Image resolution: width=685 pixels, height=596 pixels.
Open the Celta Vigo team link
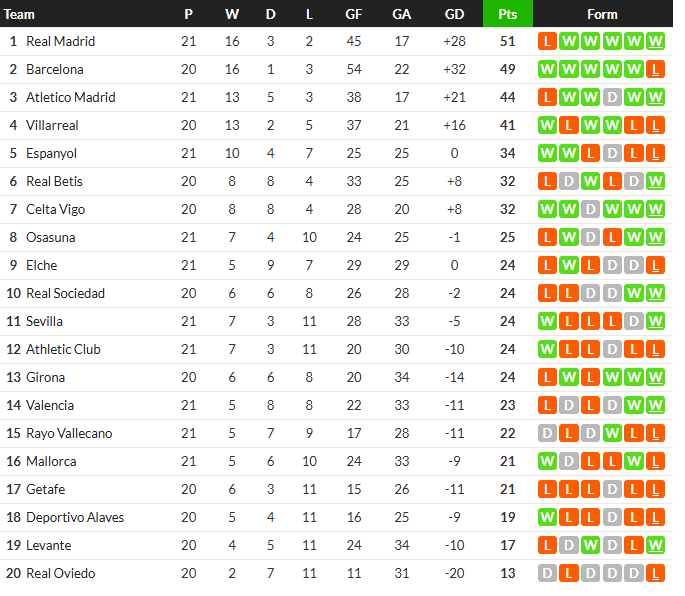pos(55,209)
